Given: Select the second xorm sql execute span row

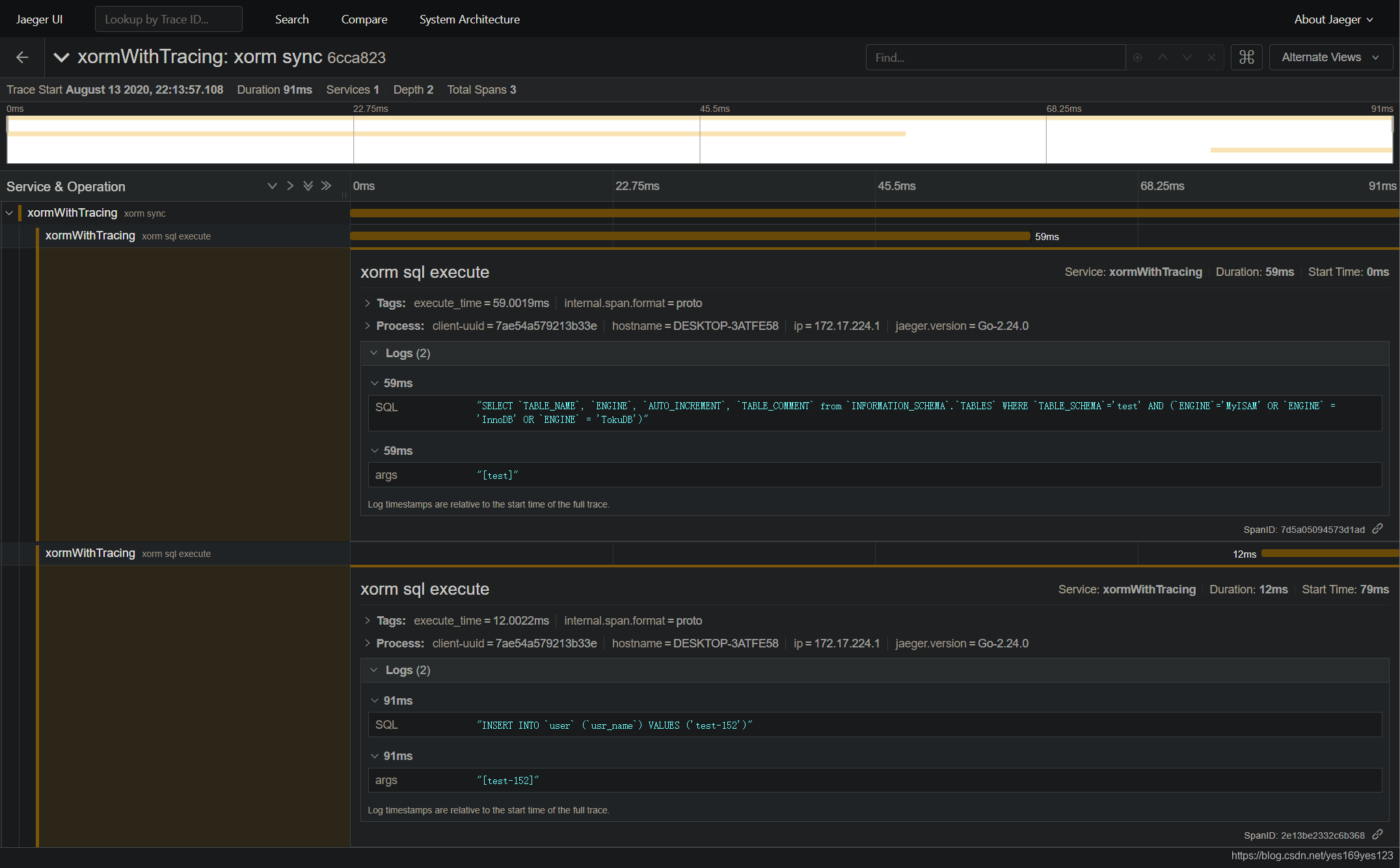Looking at the screenshot, I should pos(193,553).
